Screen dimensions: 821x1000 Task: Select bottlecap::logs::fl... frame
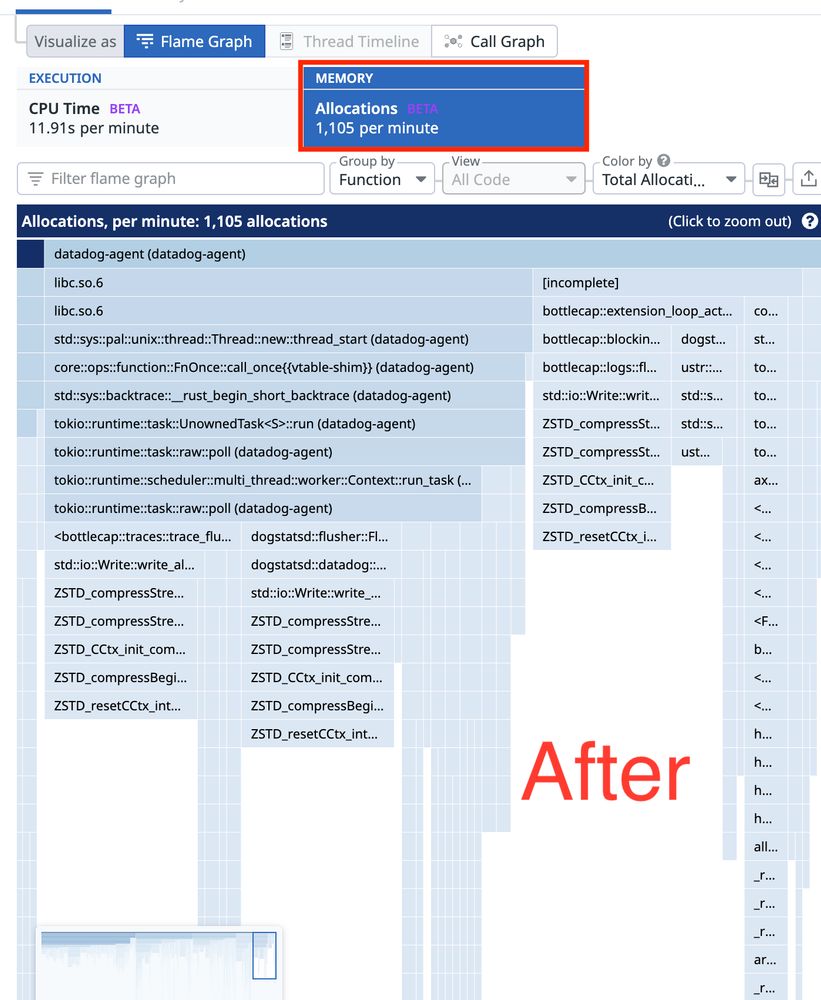(x=602, y=367)
